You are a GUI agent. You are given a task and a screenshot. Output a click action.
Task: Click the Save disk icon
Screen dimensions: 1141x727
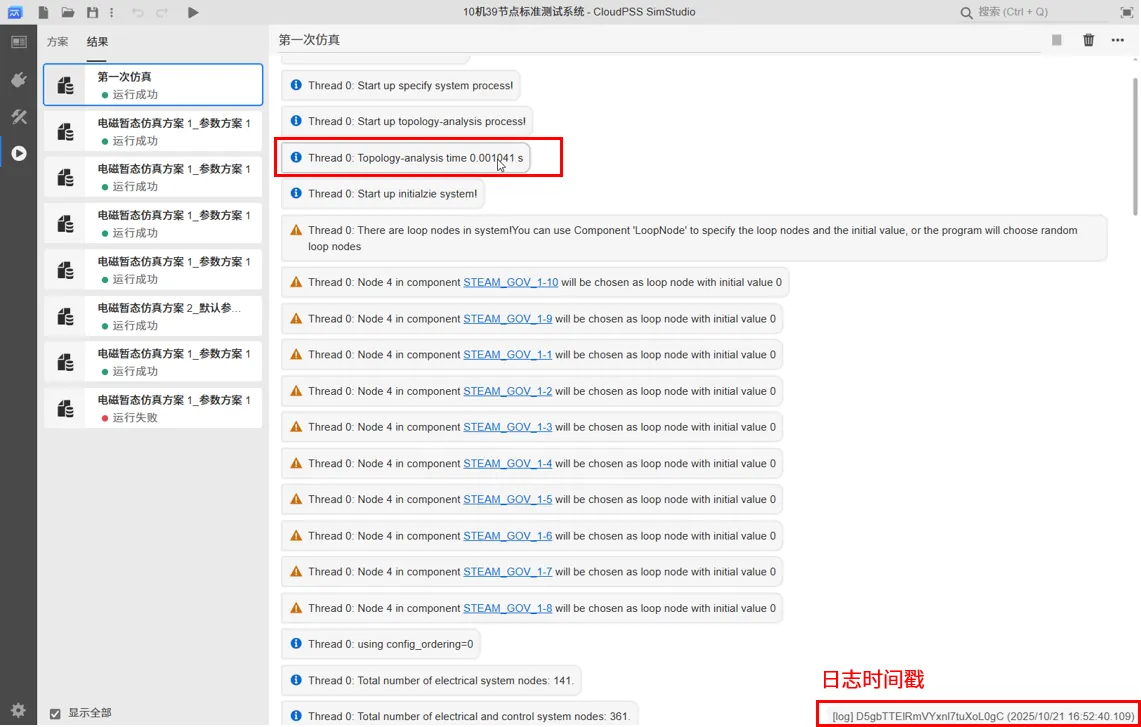[x=92, y=12]
